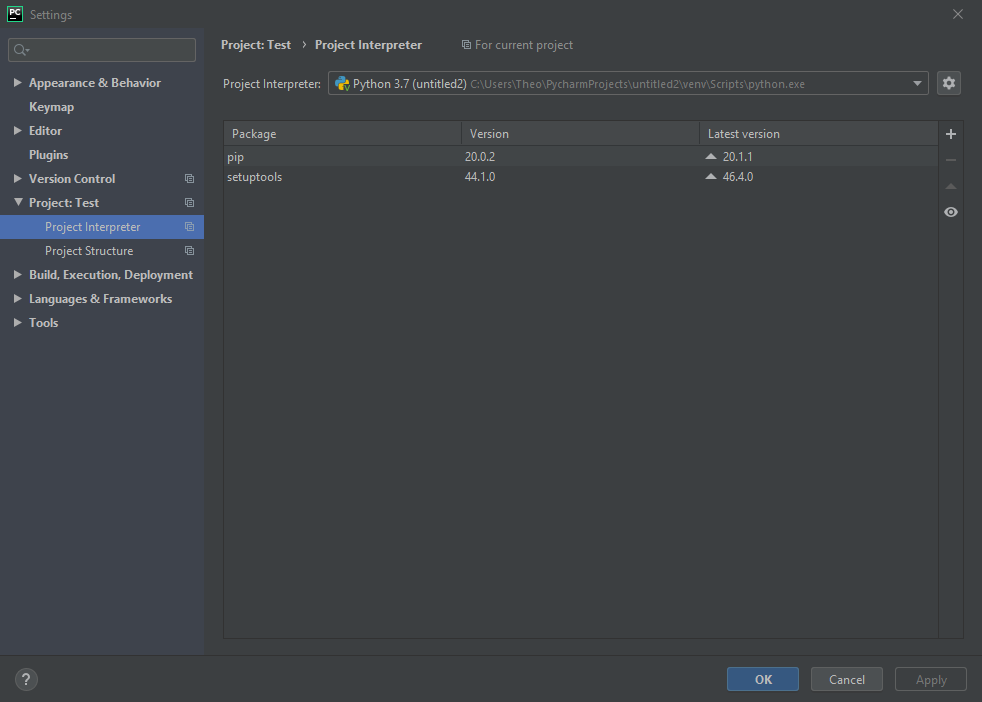Click Project: Test breadcrumb
This screenshot has width=982, height=702.
click(x=256, y=45)
